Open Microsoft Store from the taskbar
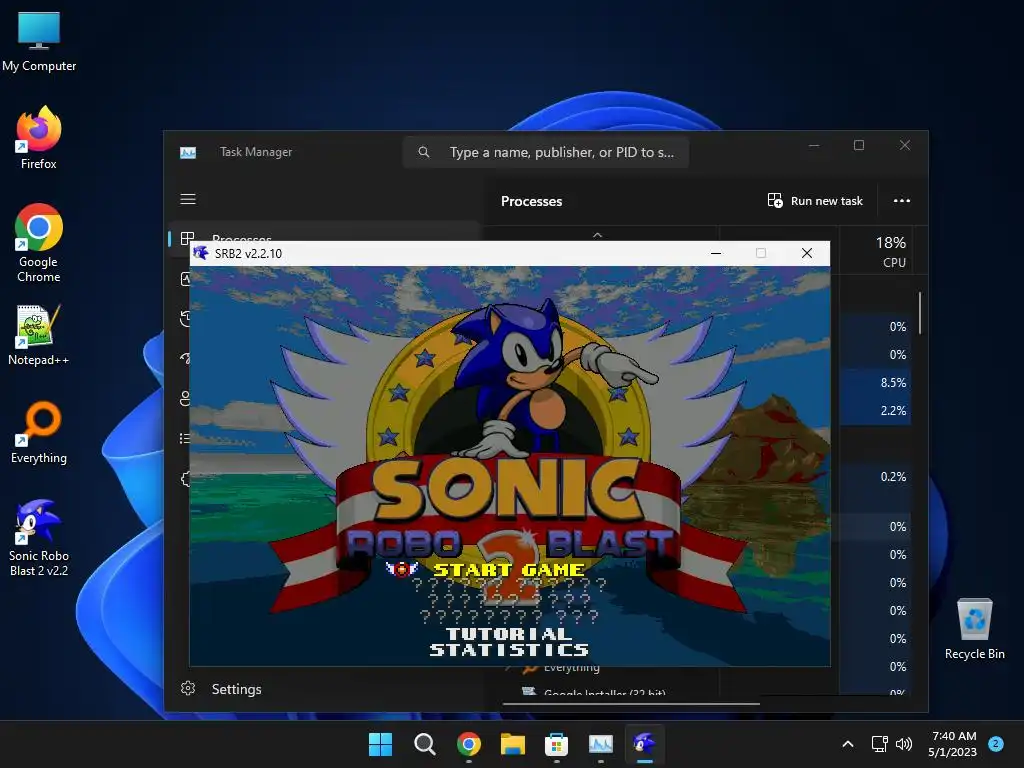Image resolution: width=1024 pixels, height=768 pixels. [556, 744]
